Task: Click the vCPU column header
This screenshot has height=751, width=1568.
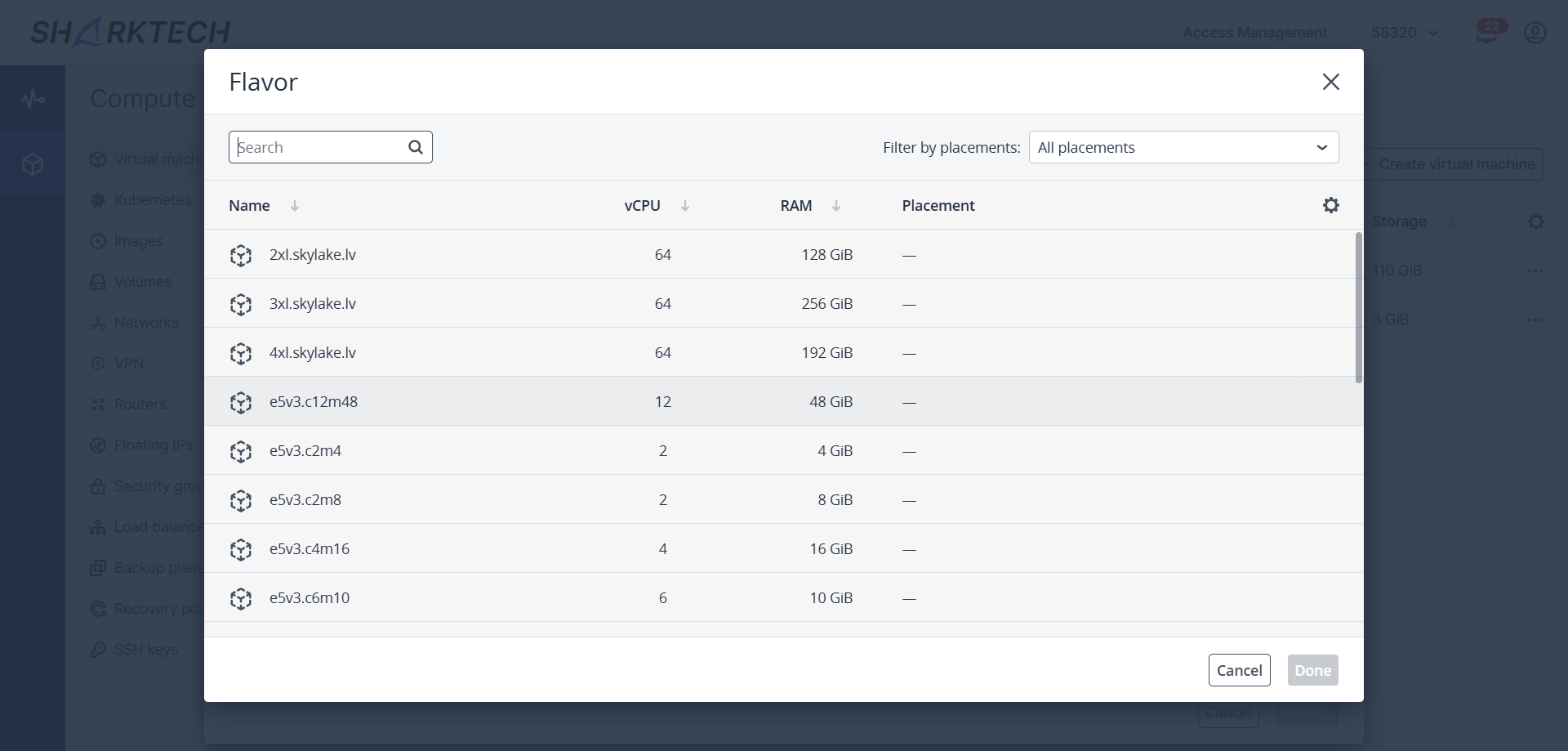Action: 643,206
